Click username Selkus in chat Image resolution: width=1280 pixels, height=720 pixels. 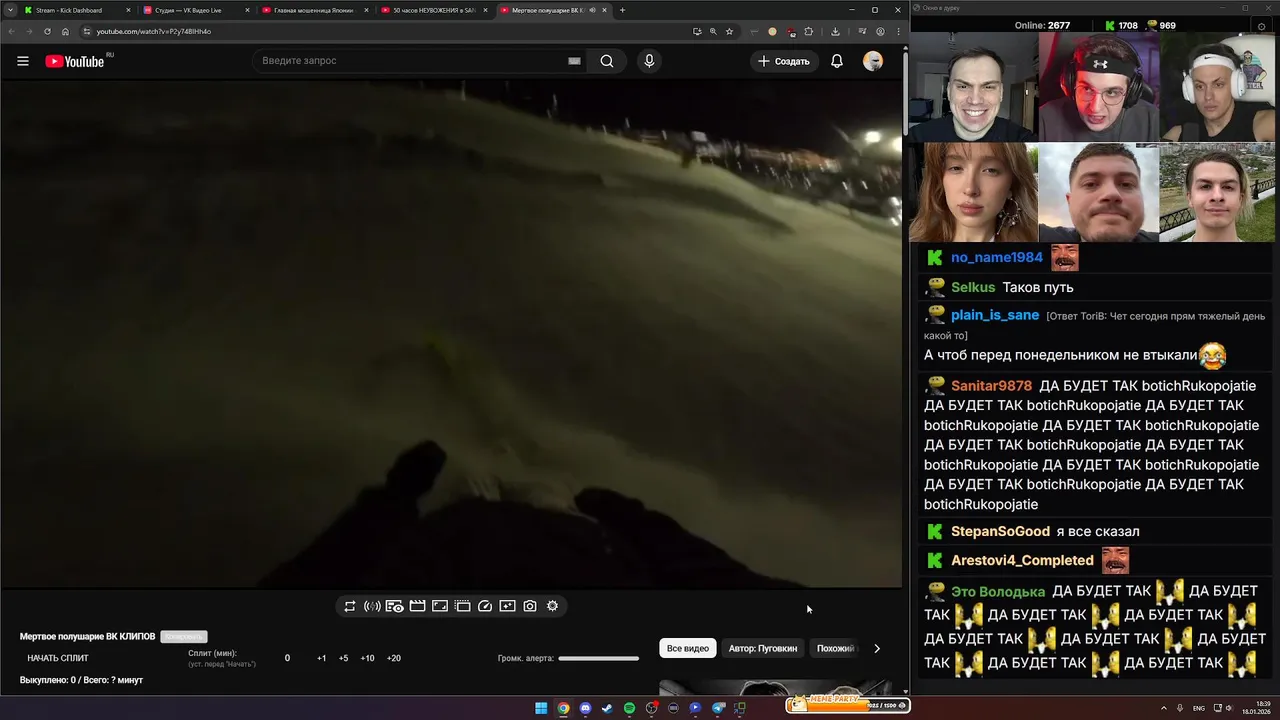click(973, 287)
